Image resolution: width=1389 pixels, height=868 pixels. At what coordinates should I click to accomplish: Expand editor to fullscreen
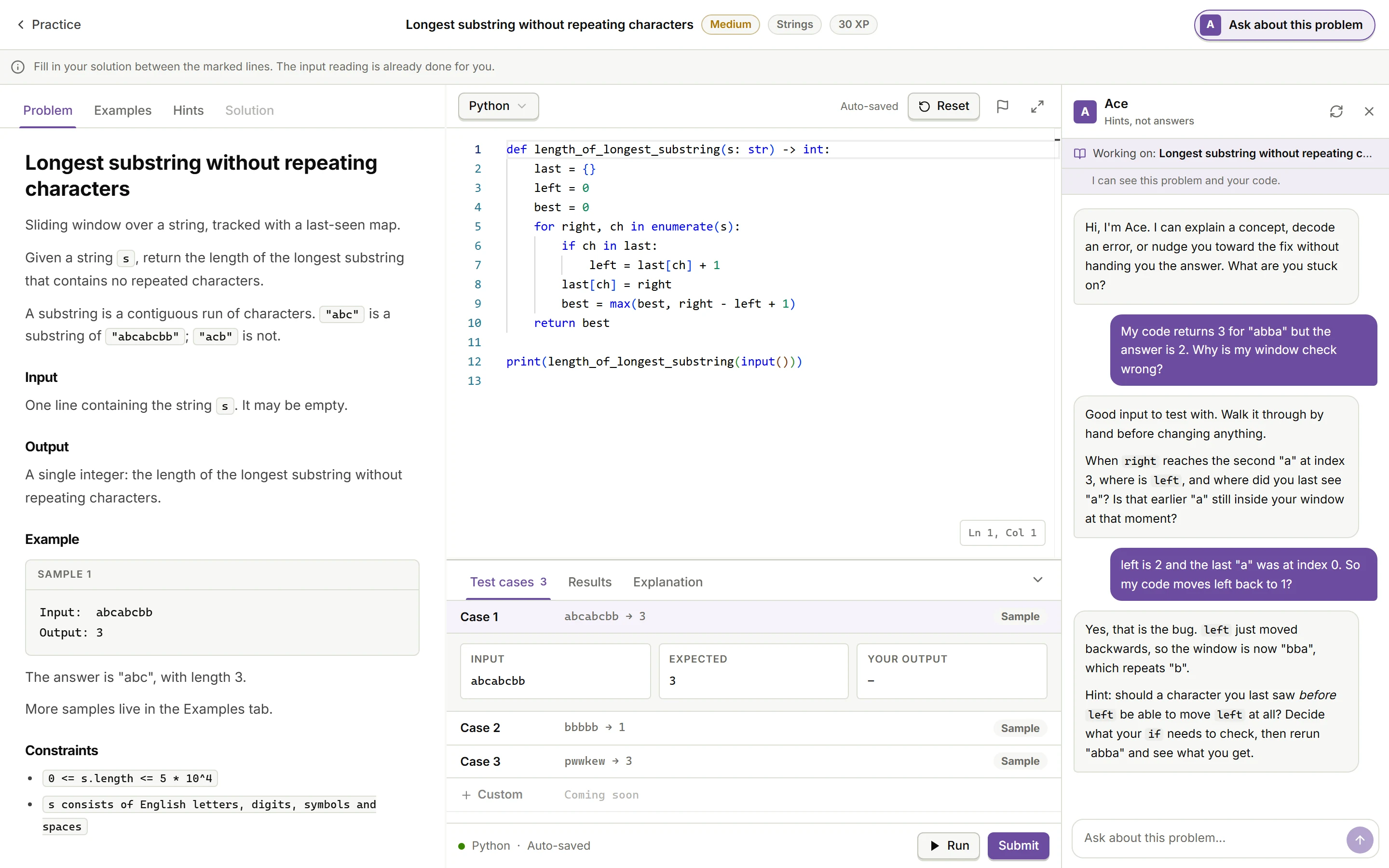[x=1037, y=106]
